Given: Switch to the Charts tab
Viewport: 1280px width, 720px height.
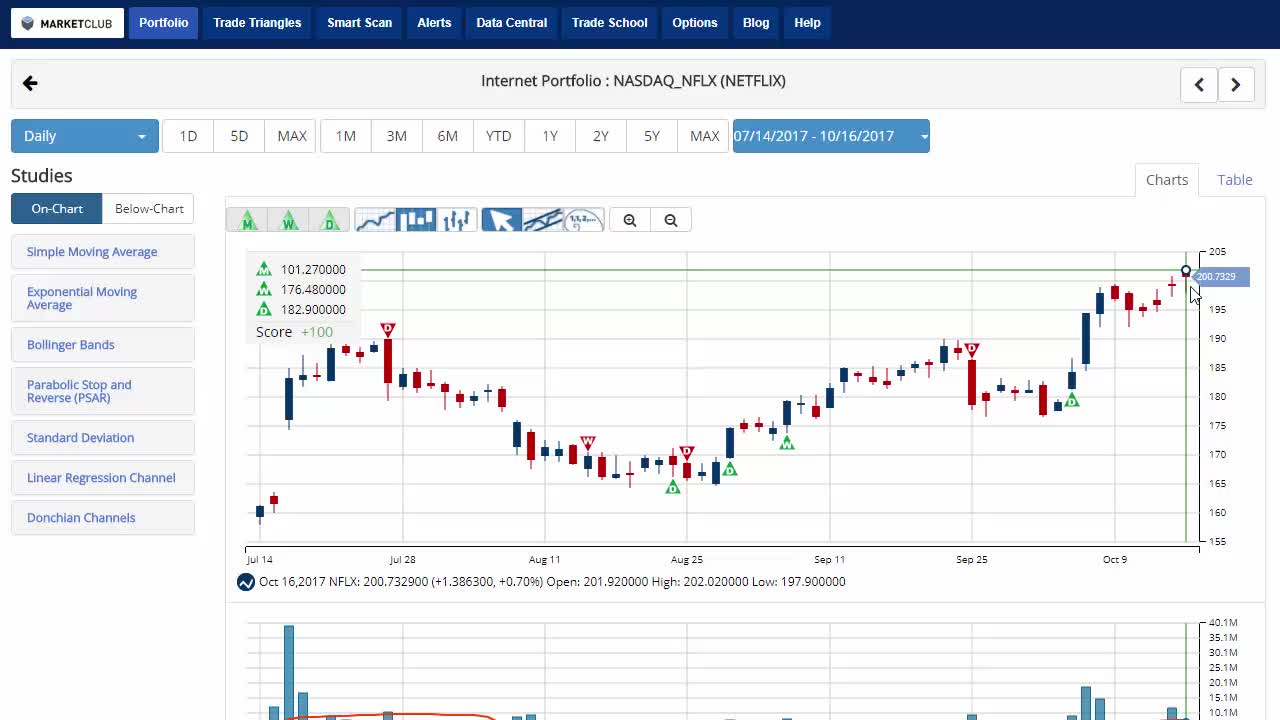Looking at the screenshot, I should pyautogui.click(x=1167, y=180).
